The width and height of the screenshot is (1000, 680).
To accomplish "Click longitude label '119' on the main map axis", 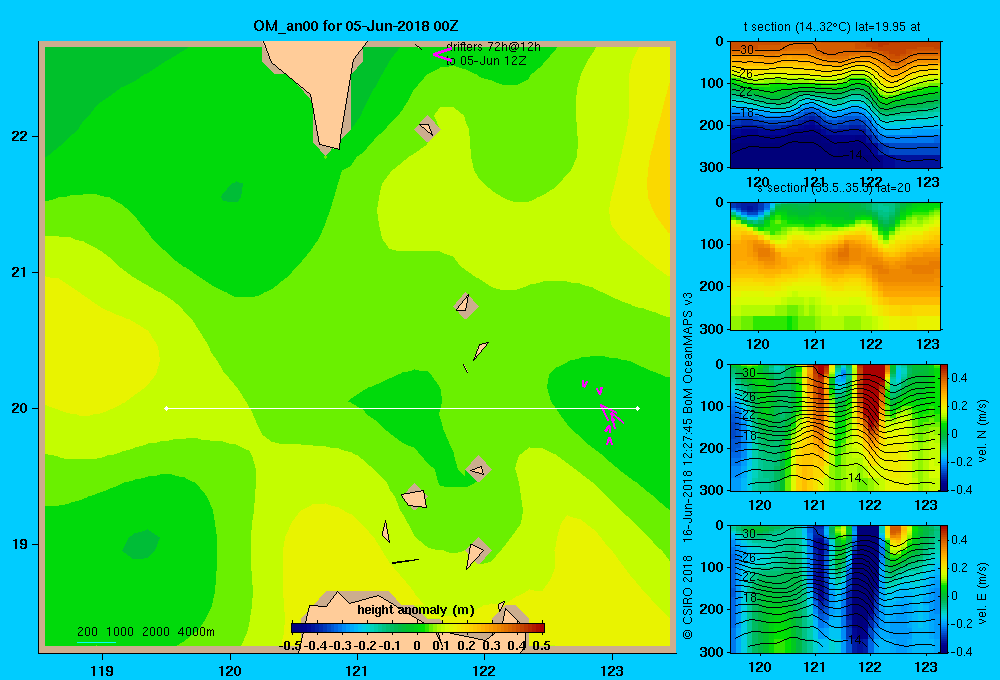I will [x=102, y=670].
